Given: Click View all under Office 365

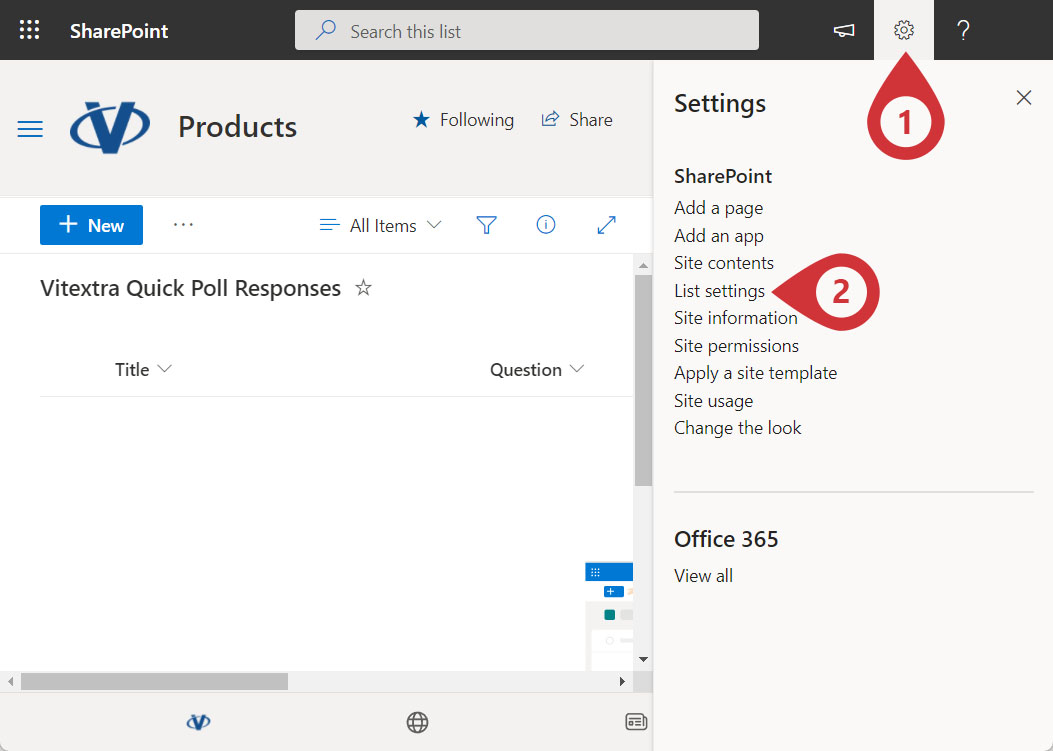Looking at the screenshot, I should (703, 576).
